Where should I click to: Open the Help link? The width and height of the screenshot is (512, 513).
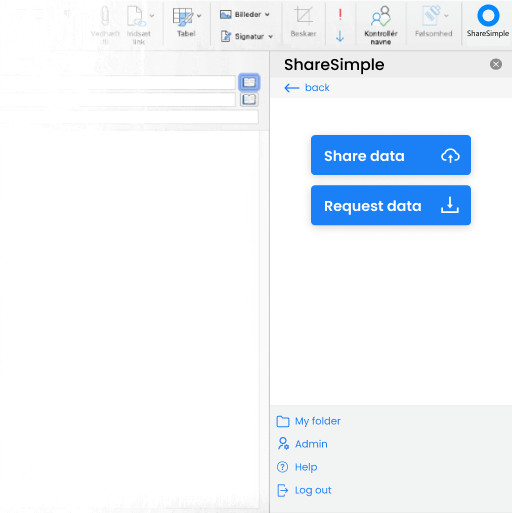(297, 467)
